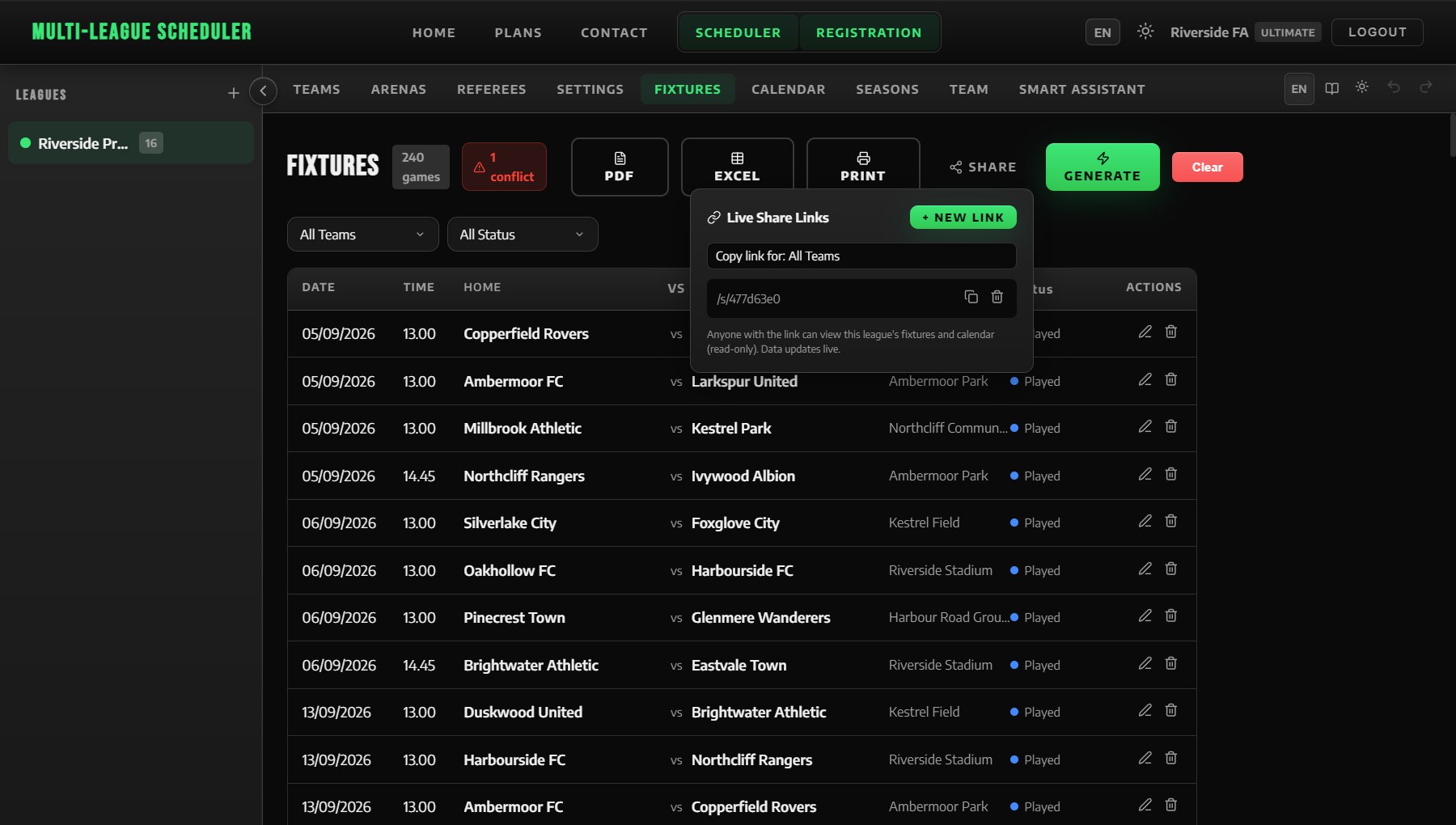
Task: Open the Referees tab
Action: (491, 89)
